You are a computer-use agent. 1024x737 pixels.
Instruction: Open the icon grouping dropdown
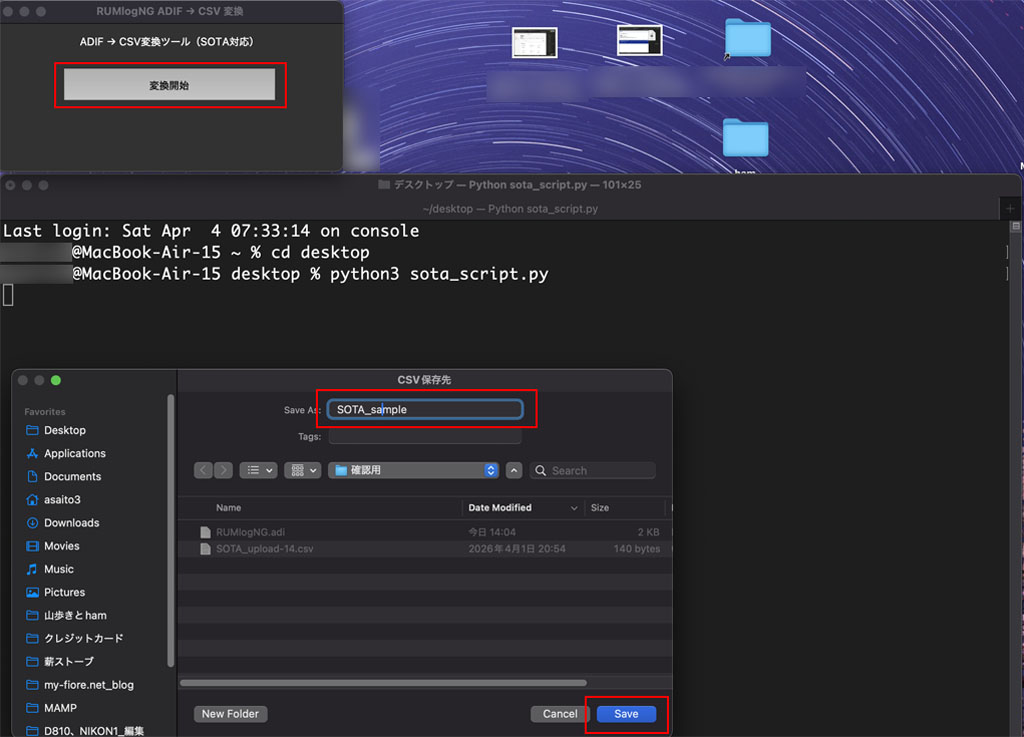point(303,470)
